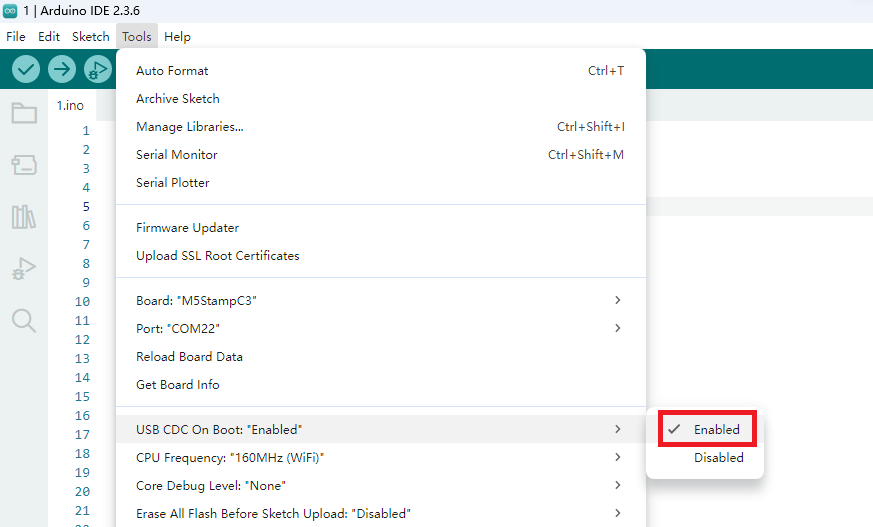Choose Auto Format from the Tools menu
873x527 pixels.
tap(381, 71)
